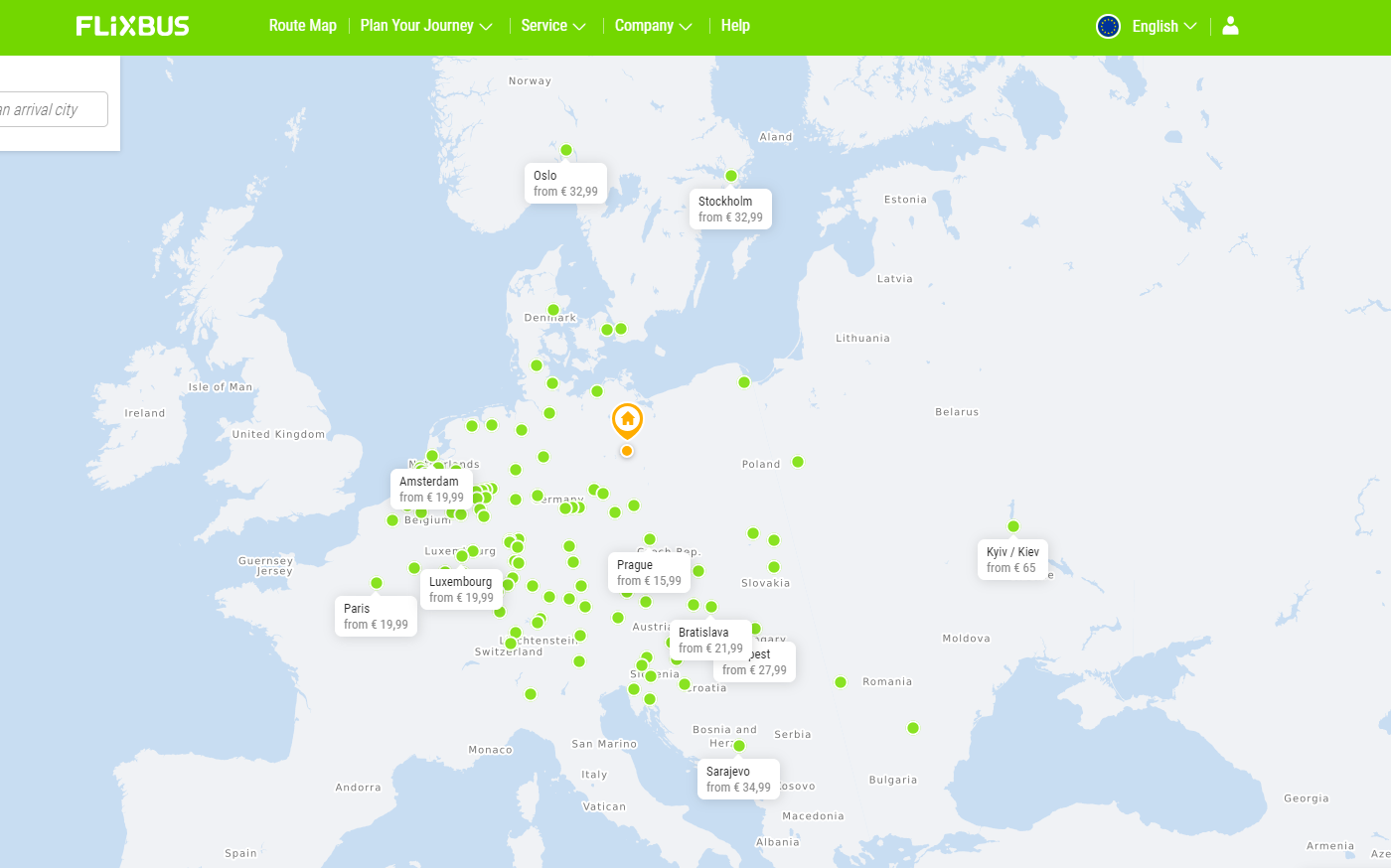The height and width of the screenshot is (868, 1391).
Task: Open Paris from € 19,99 card
Action: tap(376, 616)
